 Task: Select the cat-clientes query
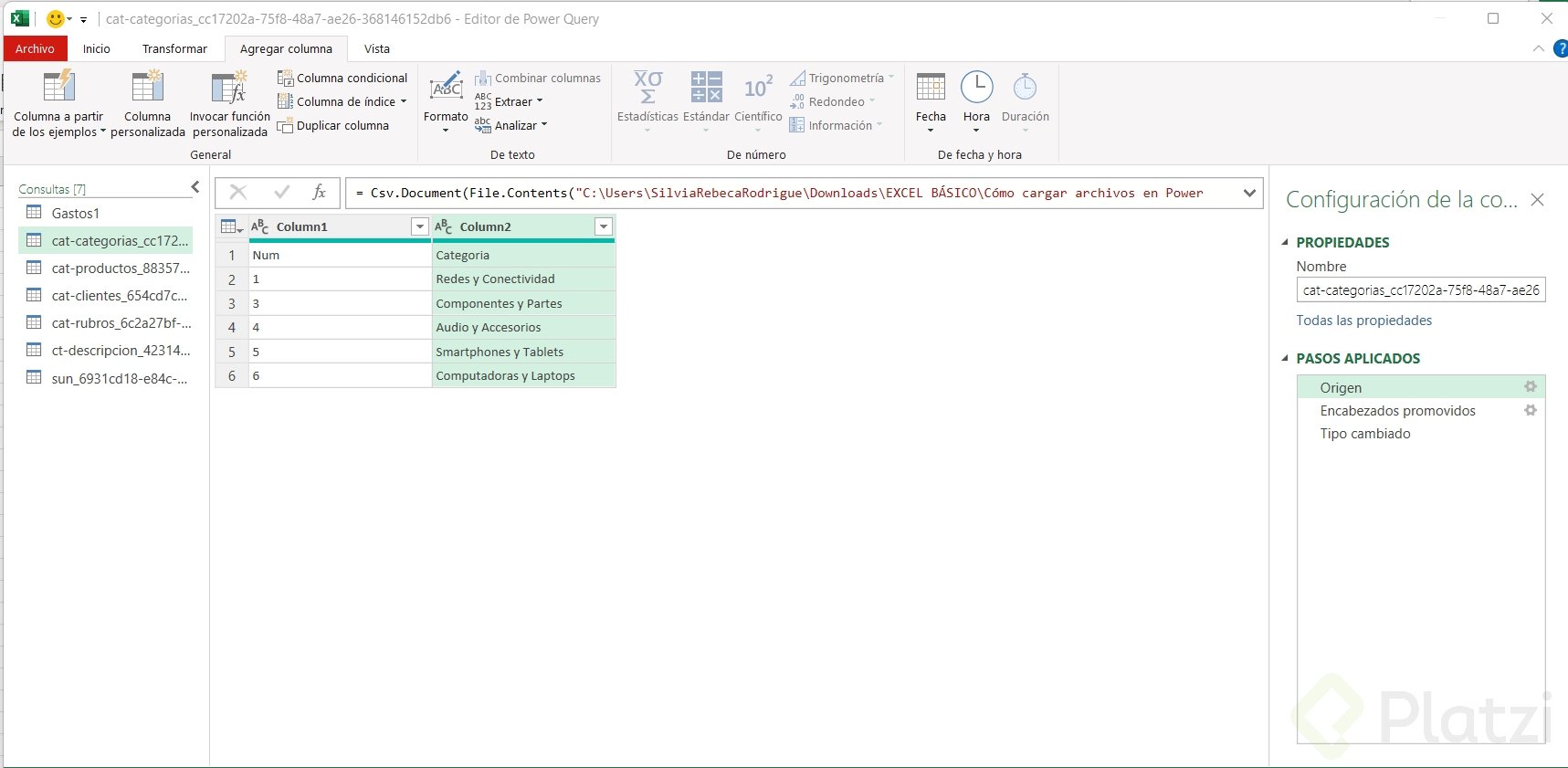point(106,295)
